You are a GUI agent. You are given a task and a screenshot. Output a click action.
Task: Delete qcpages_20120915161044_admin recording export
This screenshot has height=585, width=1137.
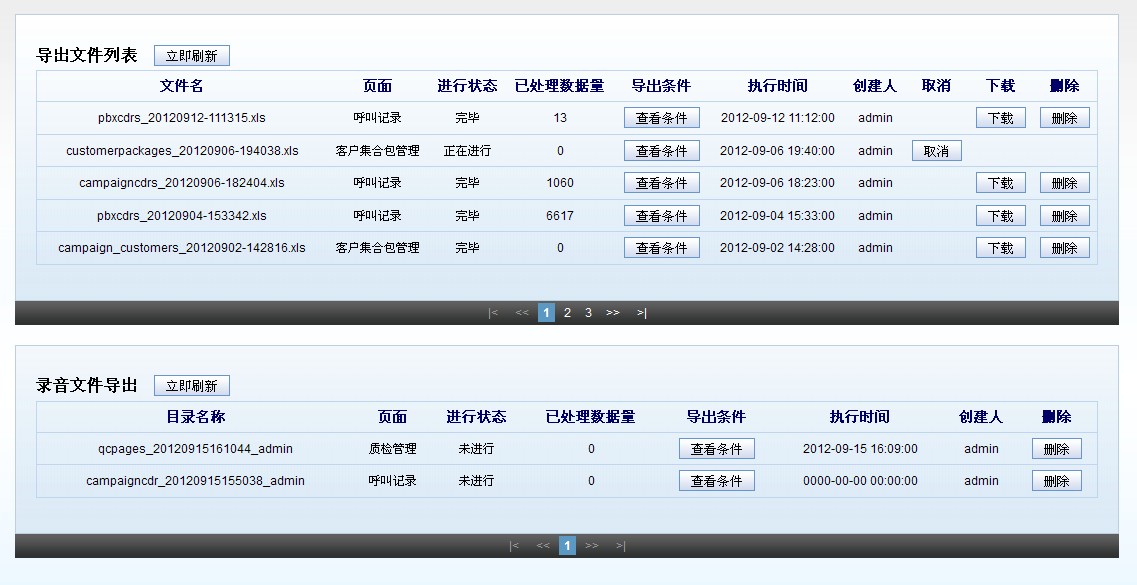coord(1056,449)
